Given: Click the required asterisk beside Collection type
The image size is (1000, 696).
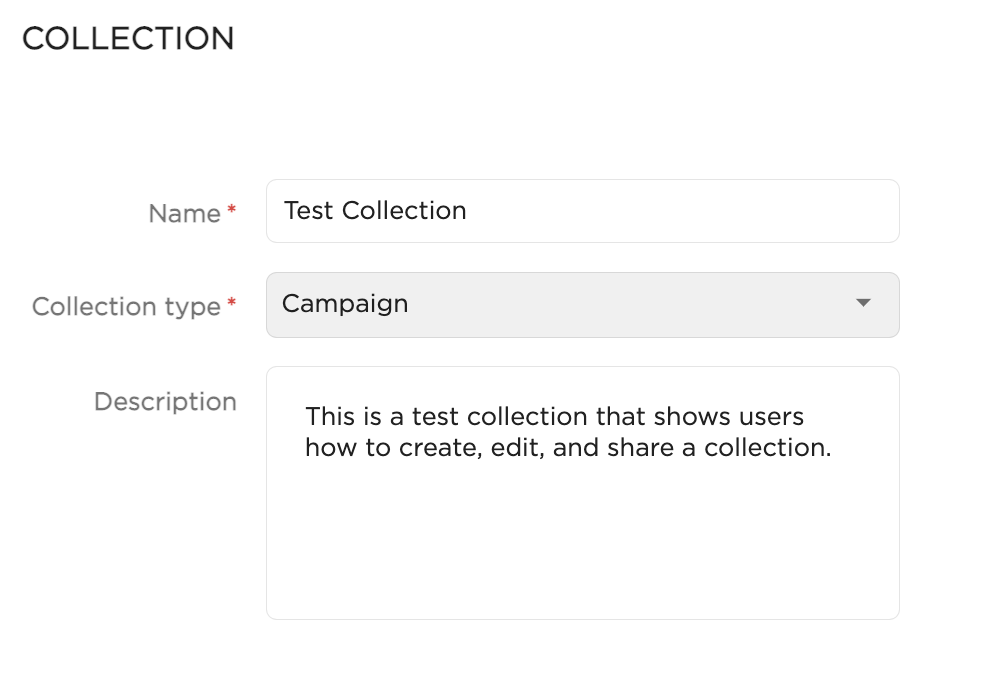Looking at the screenshot, I should click(233, 301).
